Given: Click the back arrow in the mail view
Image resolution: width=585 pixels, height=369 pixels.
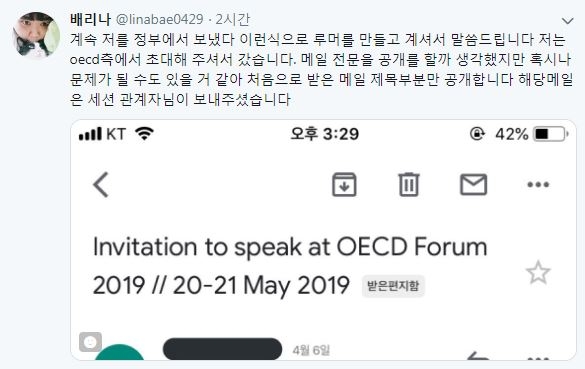Looking at the screenshot, I should 101,184.
